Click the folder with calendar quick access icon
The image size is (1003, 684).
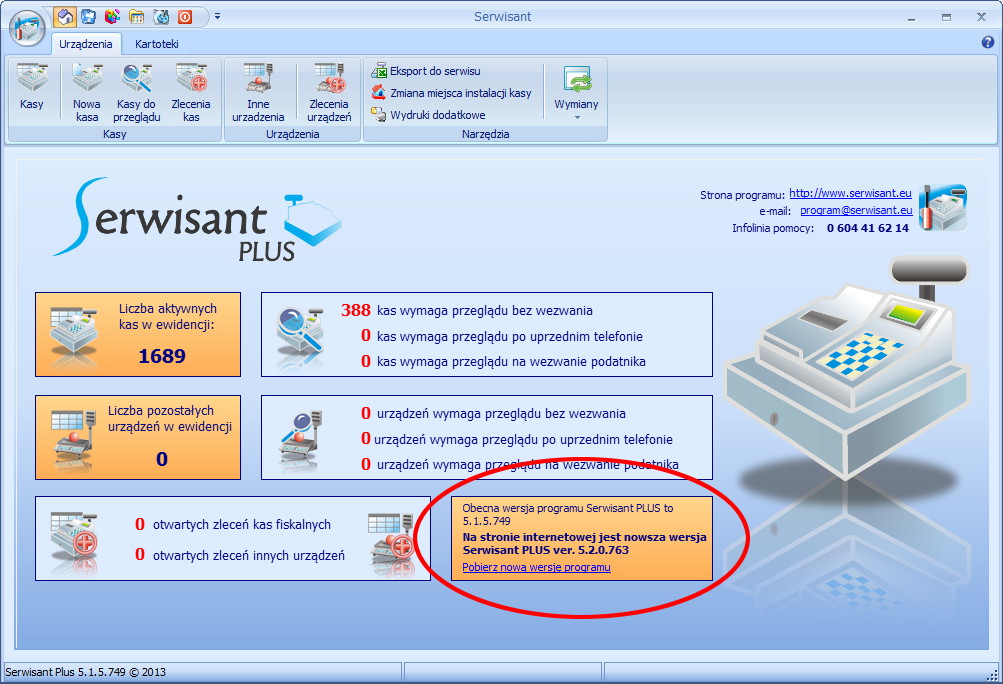[136, 17]
